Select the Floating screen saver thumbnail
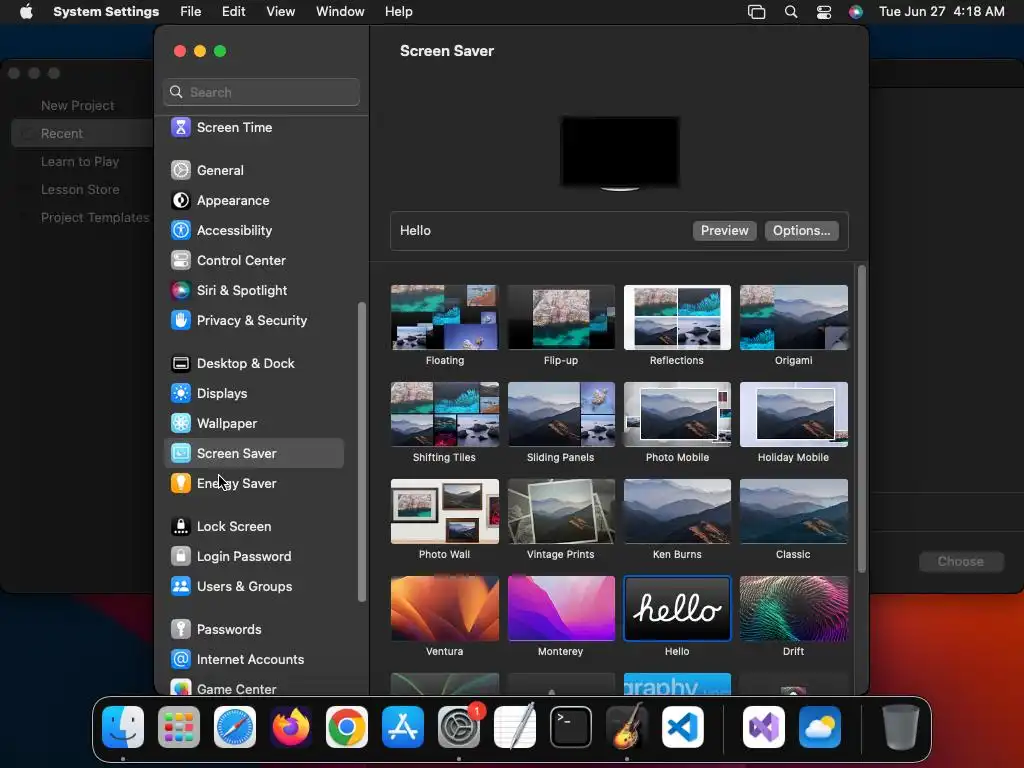Screen dimensions: 1024x768 445,317
